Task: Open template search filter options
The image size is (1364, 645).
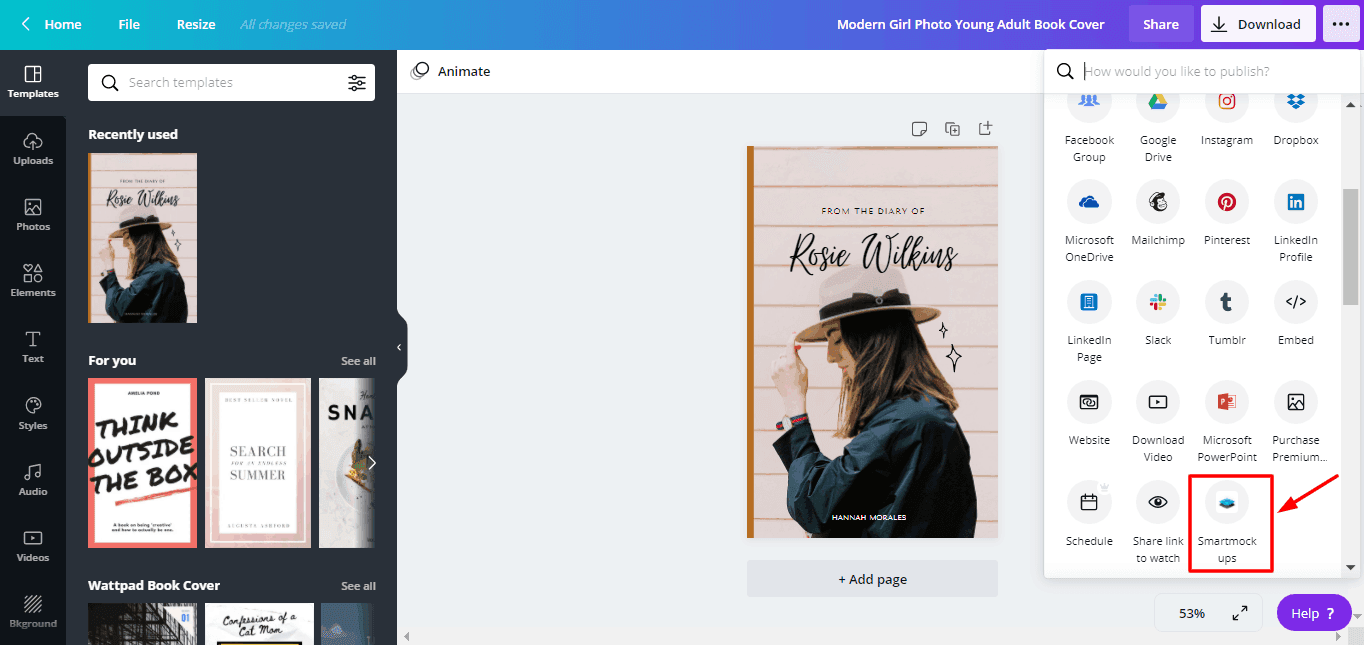Action: pos(357,83)
